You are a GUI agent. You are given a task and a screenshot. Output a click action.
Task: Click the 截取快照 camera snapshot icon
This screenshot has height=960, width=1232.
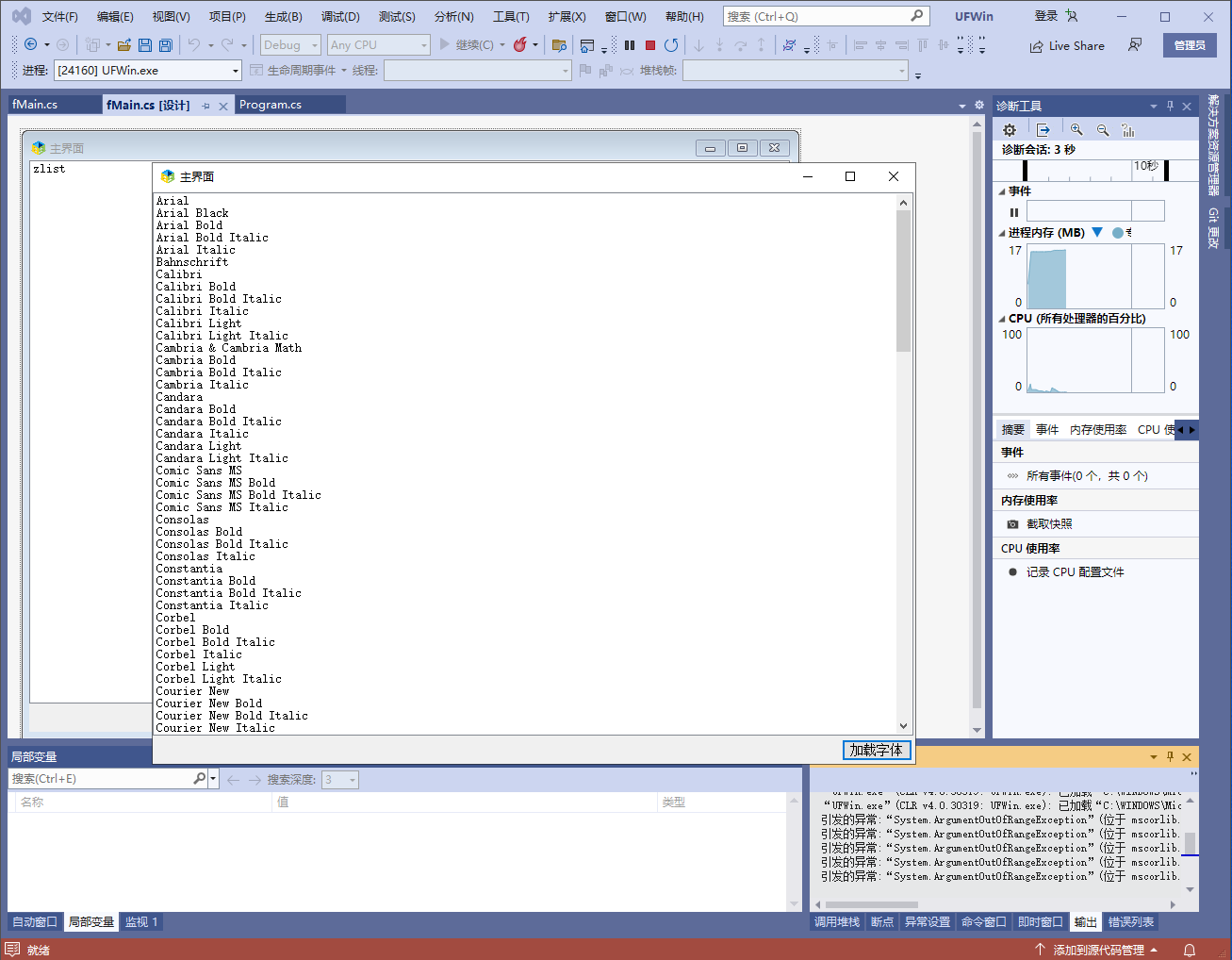pos(1012,524)
